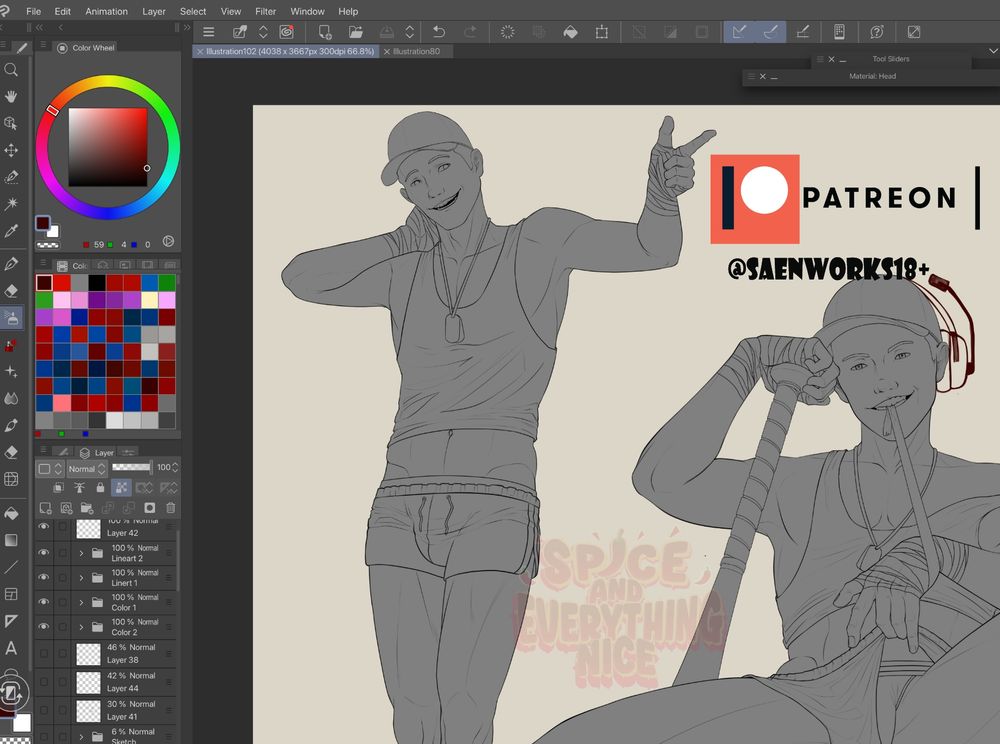This screenshot has height=744, width=1000.
Task: Select the Hand move-canvas tool
Action: pyautogui.click(x=11, y=97)
